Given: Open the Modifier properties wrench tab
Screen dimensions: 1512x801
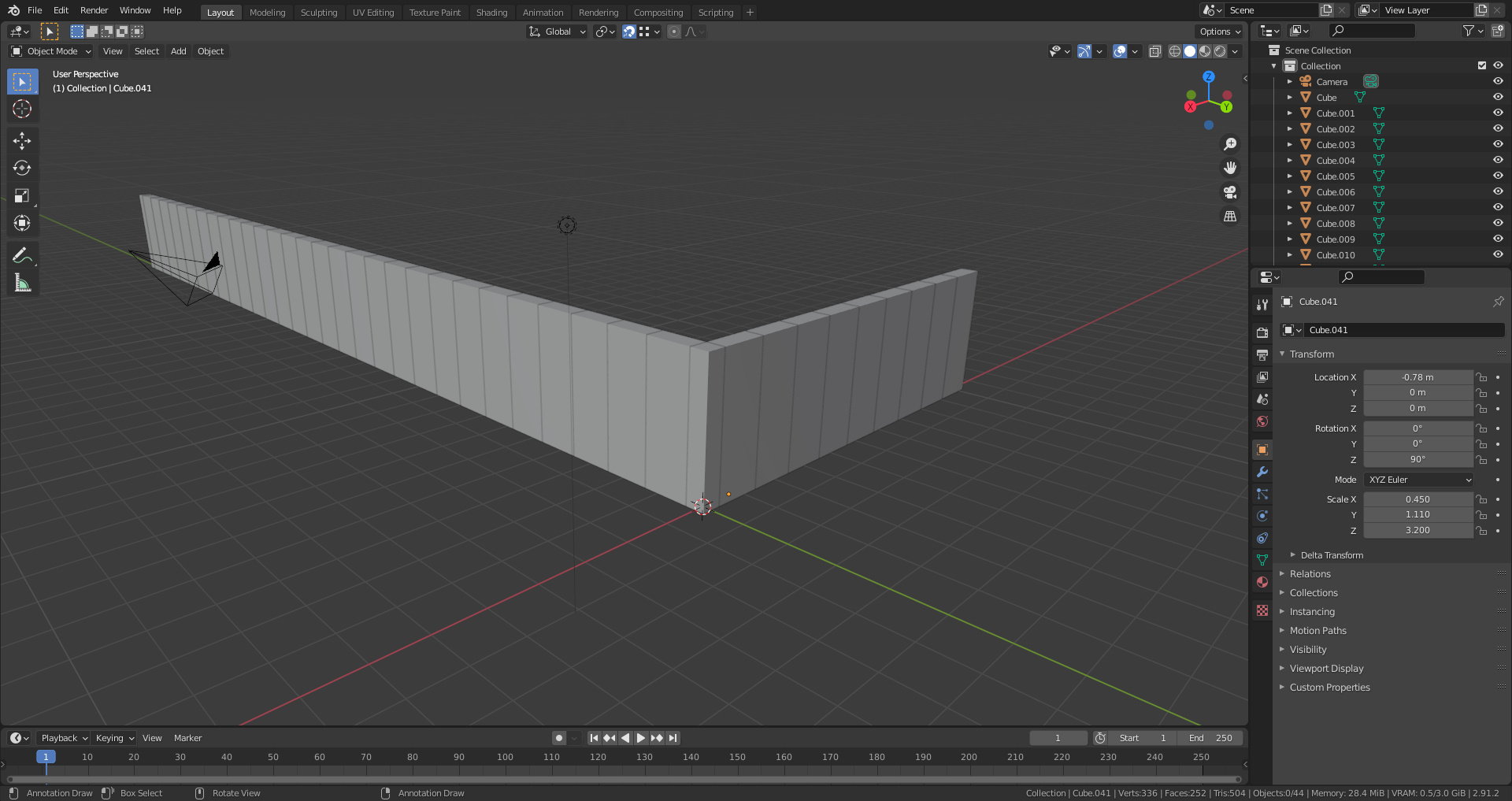Looking at the screenshot, I should pyautogui.click(x=1262, y=472).
